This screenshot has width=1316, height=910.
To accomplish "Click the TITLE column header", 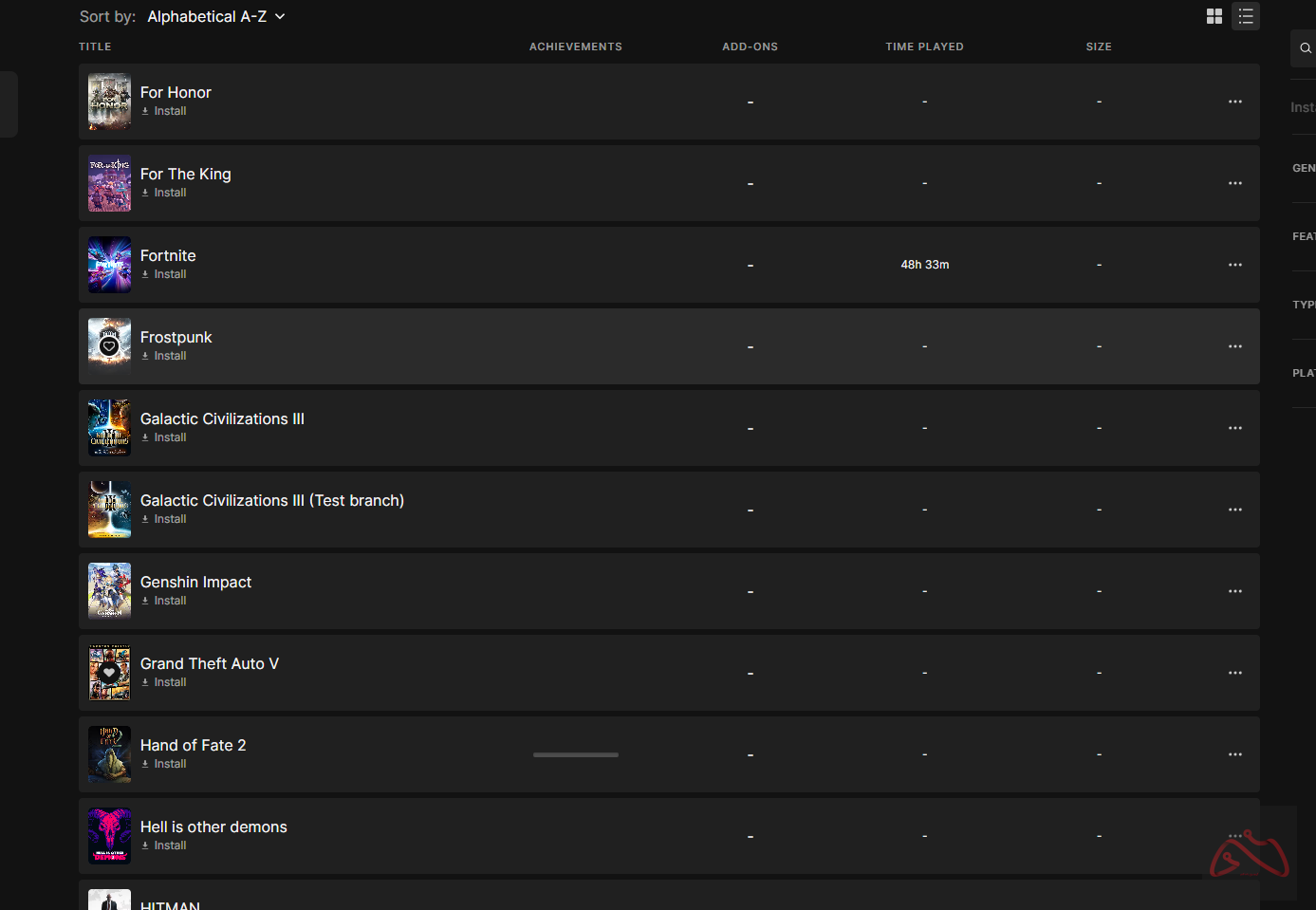I will pos(95,46).
